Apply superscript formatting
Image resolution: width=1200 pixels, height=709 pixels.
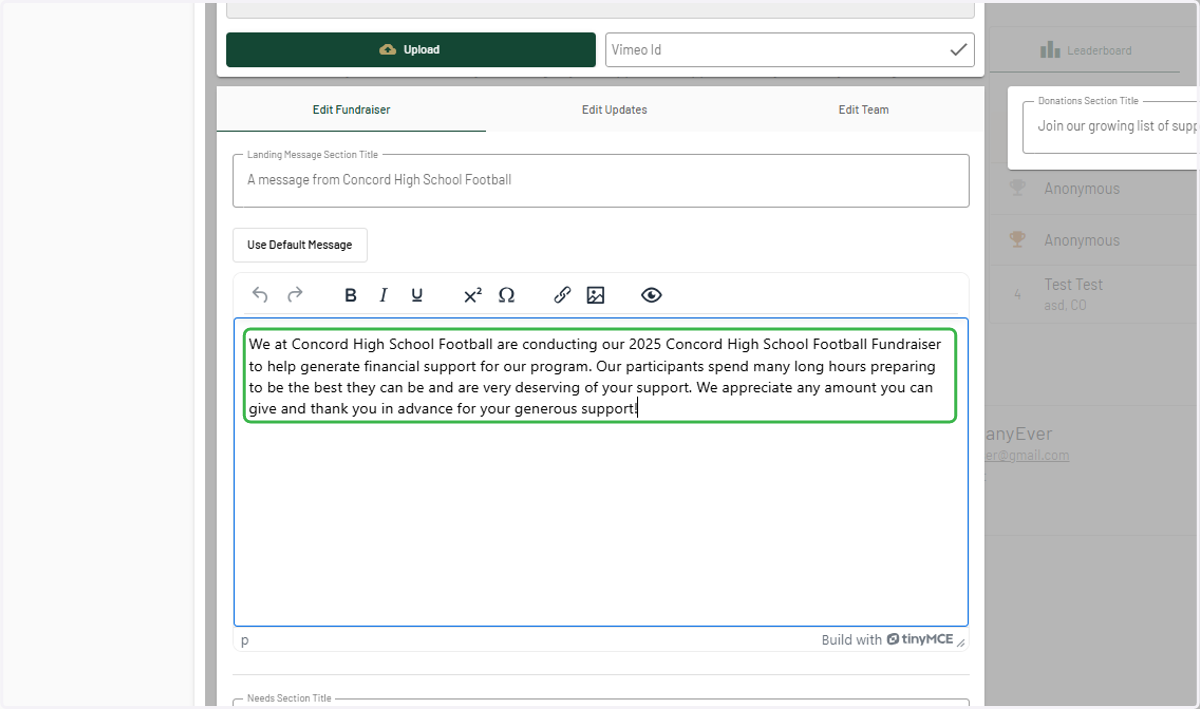pyautogui.click(x=473, y=295)
